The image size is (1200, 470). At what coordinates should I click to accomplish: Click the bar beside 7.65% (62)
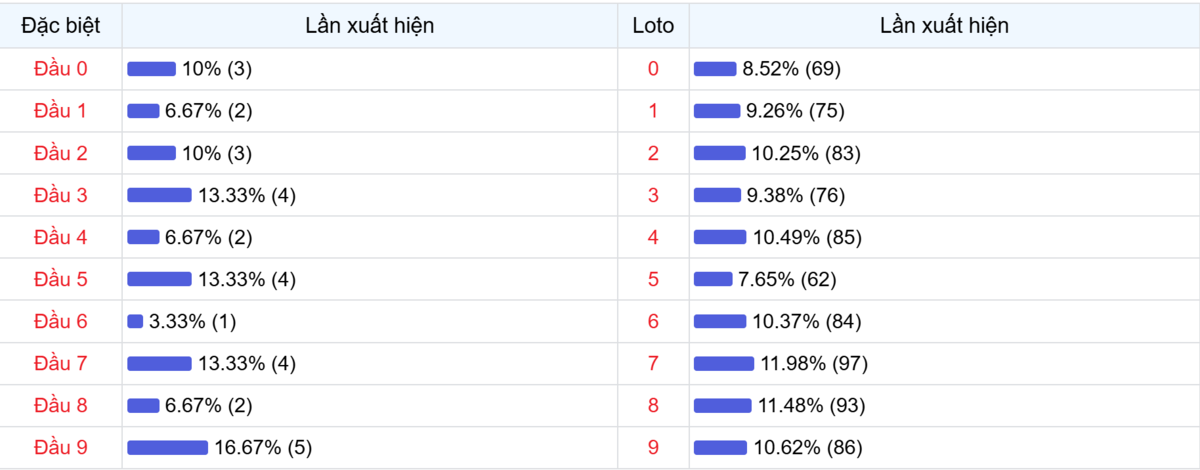click(713, 279)
